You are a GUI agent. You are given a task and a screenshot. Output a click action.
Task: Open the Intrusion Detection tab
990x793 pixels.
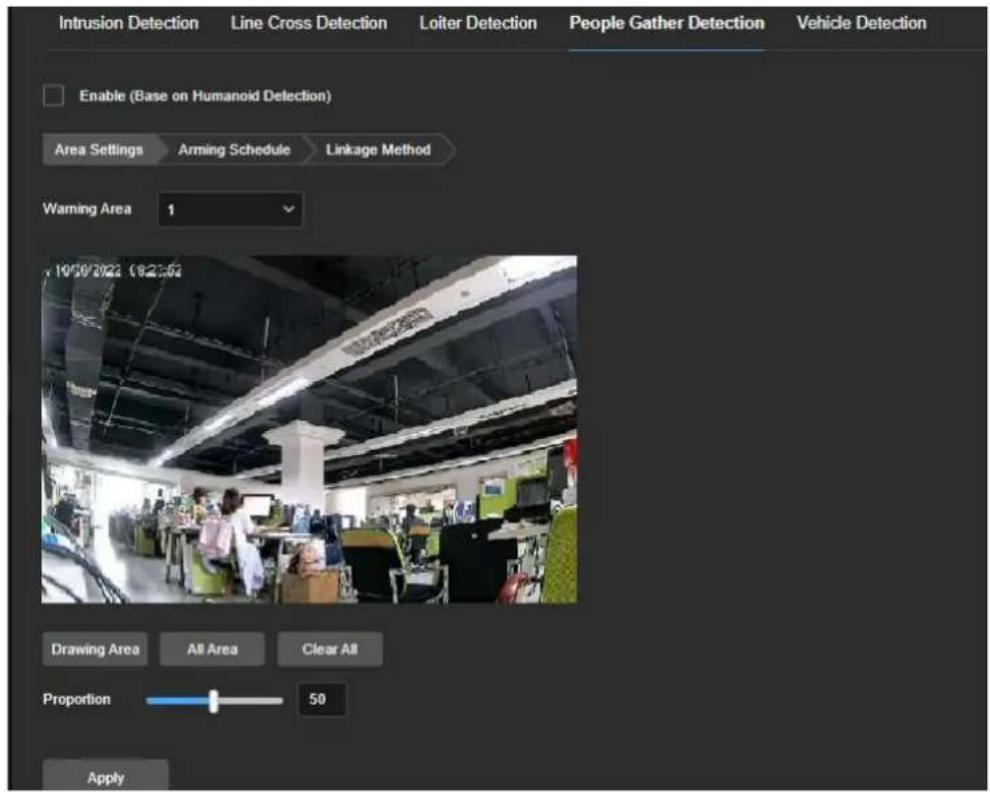coord(128,23)
